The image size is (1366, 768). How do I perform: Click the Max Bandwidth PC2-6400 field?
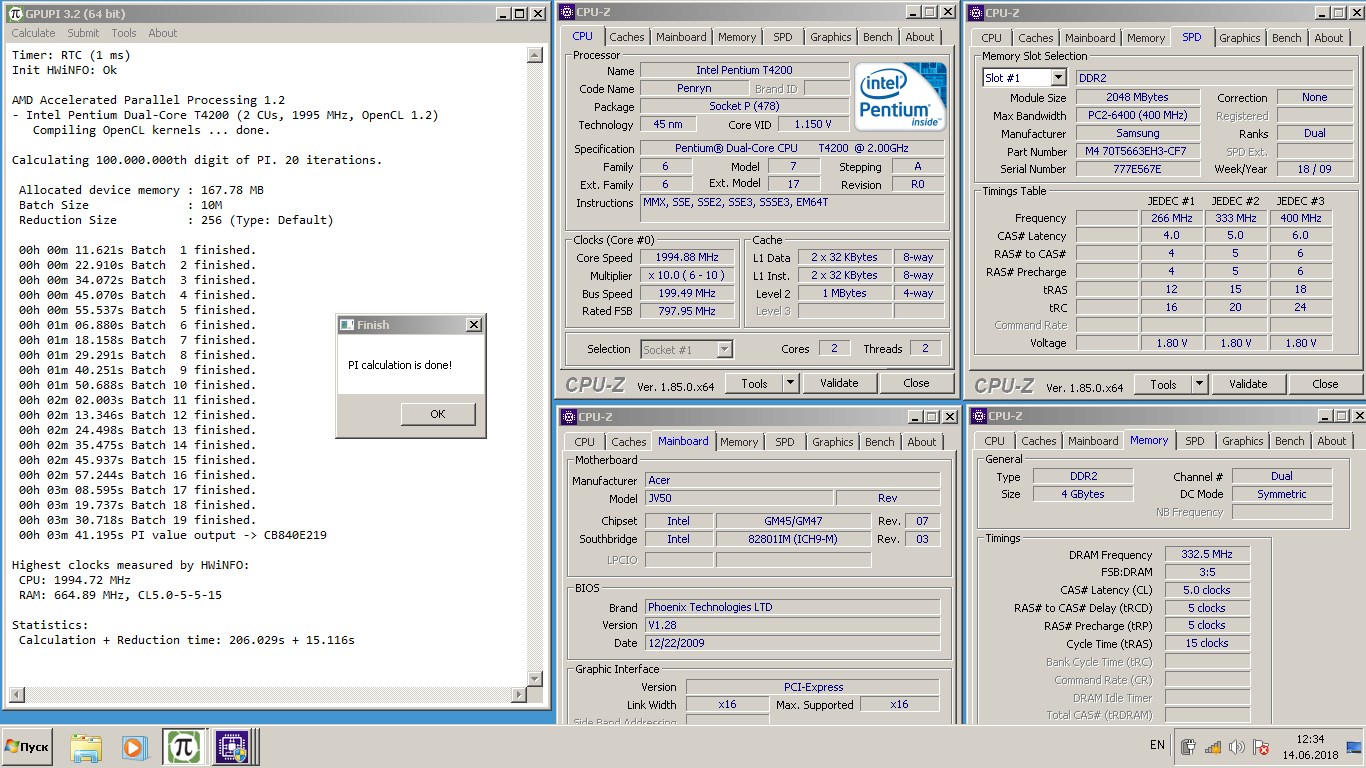1138,116
